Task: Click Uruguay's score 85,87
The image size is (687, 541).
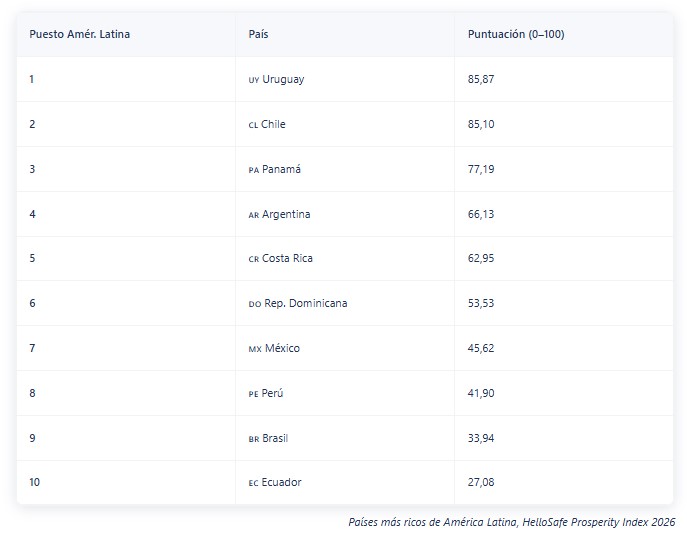Action: point(481,79)
